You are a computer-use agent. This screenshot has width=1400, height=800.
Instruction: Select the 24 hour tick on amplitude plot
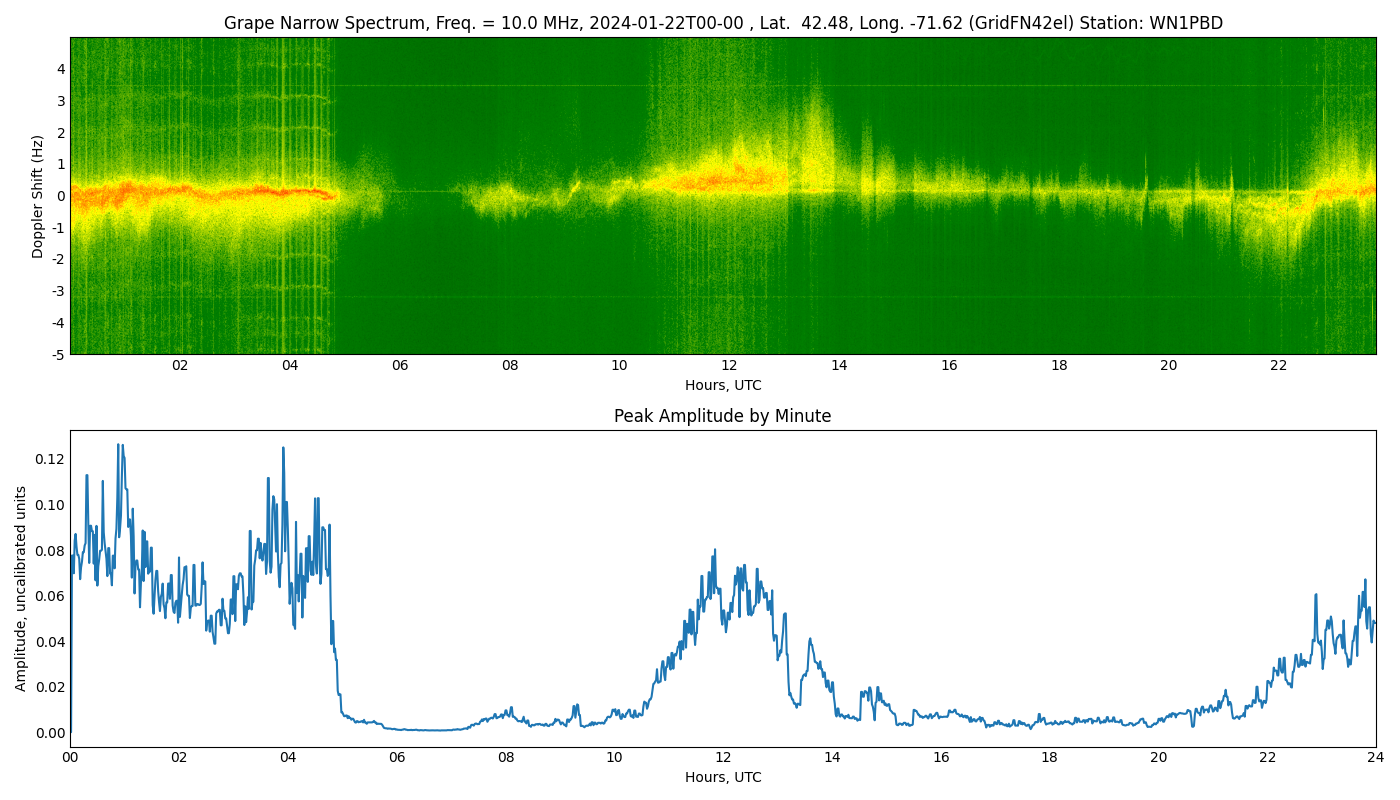tap(1376, 757)
